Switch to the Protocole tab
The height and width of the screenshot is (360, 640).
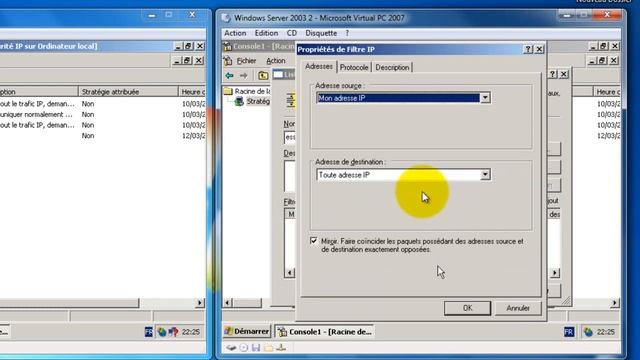point(354,68)
